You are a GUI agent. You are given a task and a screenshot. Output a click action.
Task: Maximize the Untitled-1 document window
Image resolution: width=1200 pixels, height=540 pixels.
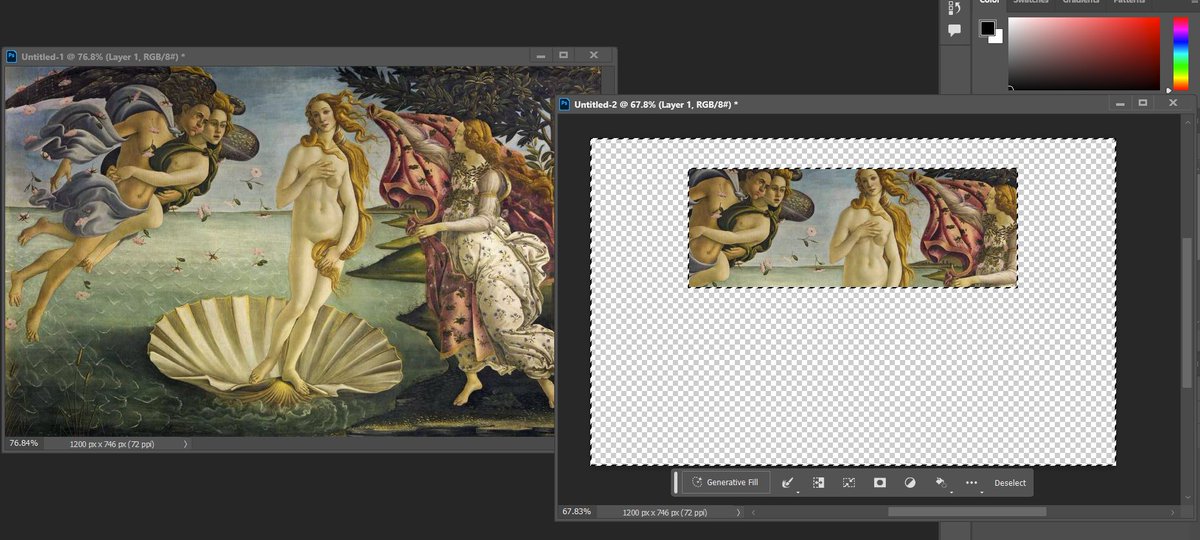point(563,55)
